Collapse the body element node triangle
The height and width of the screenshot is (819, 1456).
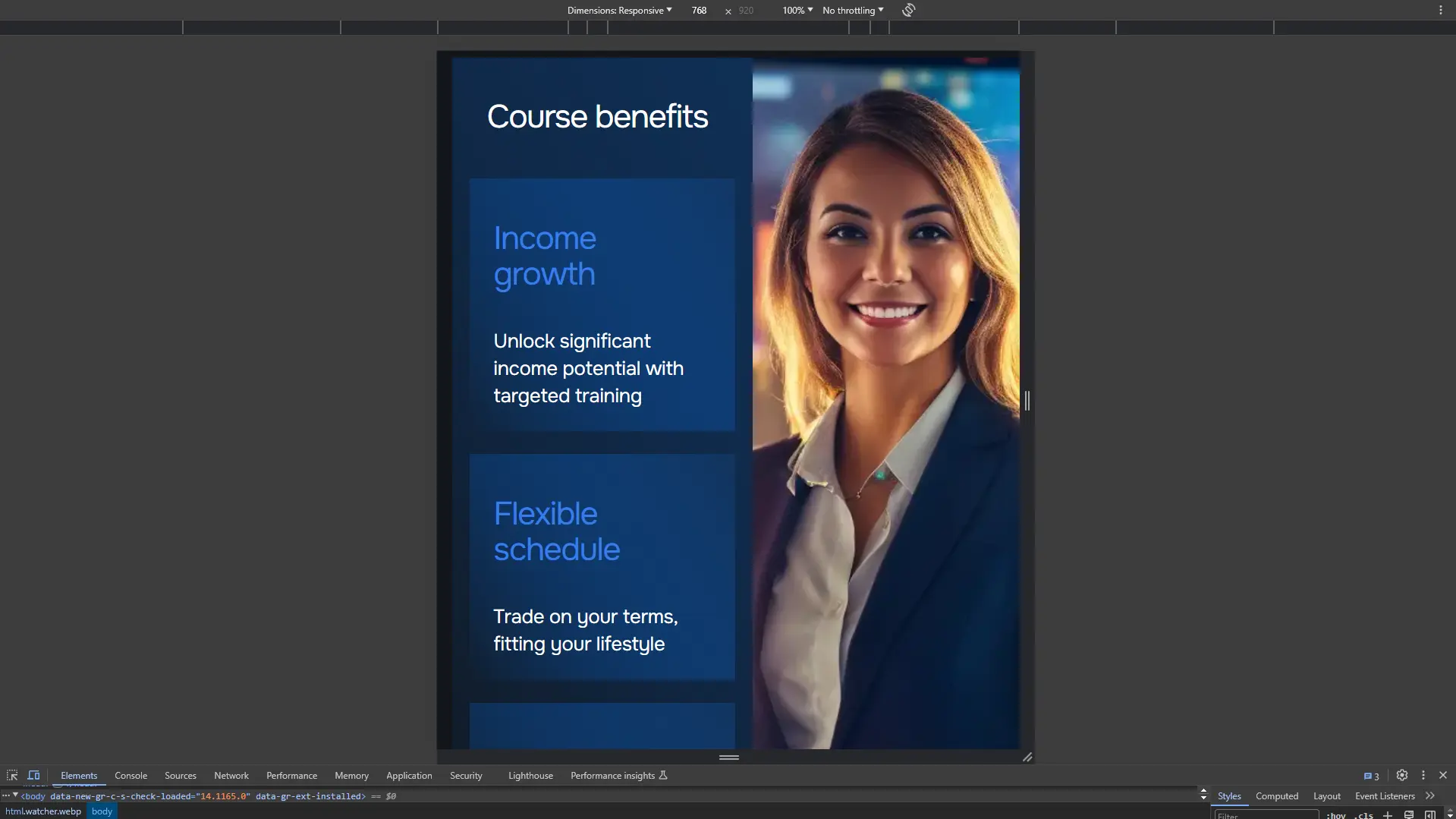(x=15, y=795)
